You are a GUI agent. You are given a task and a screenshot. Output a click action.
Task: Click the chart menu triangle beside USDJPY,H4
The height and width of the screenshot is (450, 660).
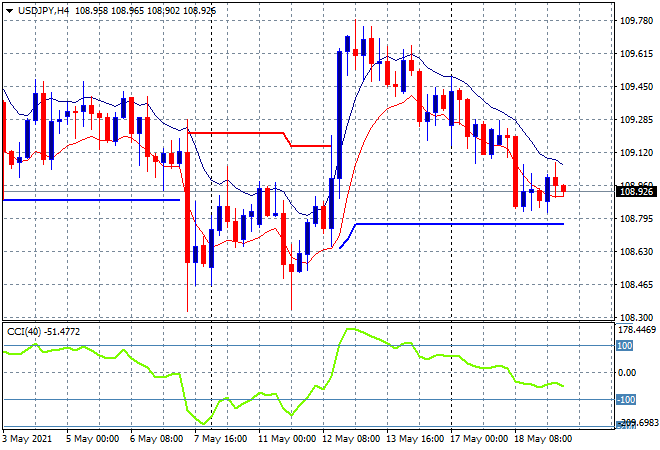[x=10, y=11]
